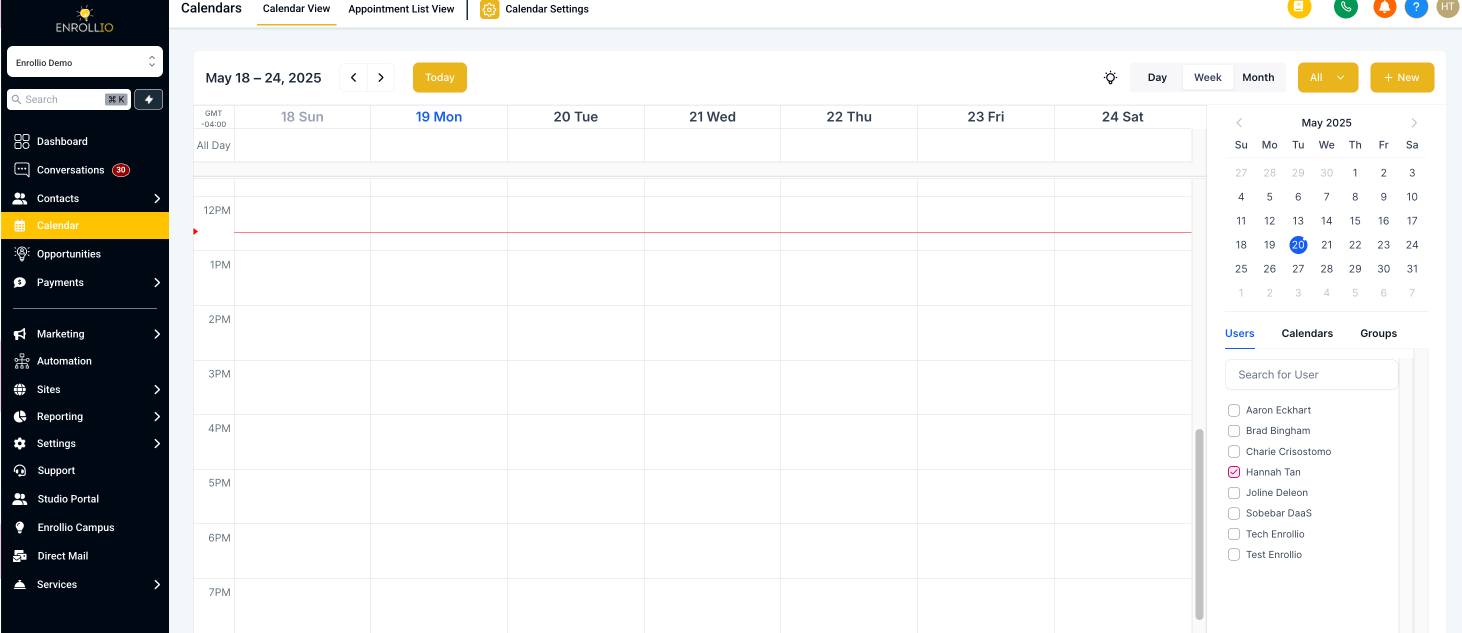Click the calendar grid vertical scrollbar
The height and width of the screenshot is (633, 1462).
pos(1200,524)
